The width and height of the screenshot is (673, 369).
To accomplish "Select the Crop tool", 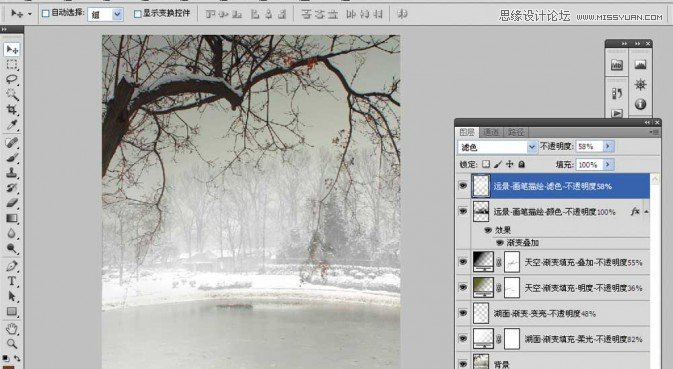I will (x=12, y=110).
